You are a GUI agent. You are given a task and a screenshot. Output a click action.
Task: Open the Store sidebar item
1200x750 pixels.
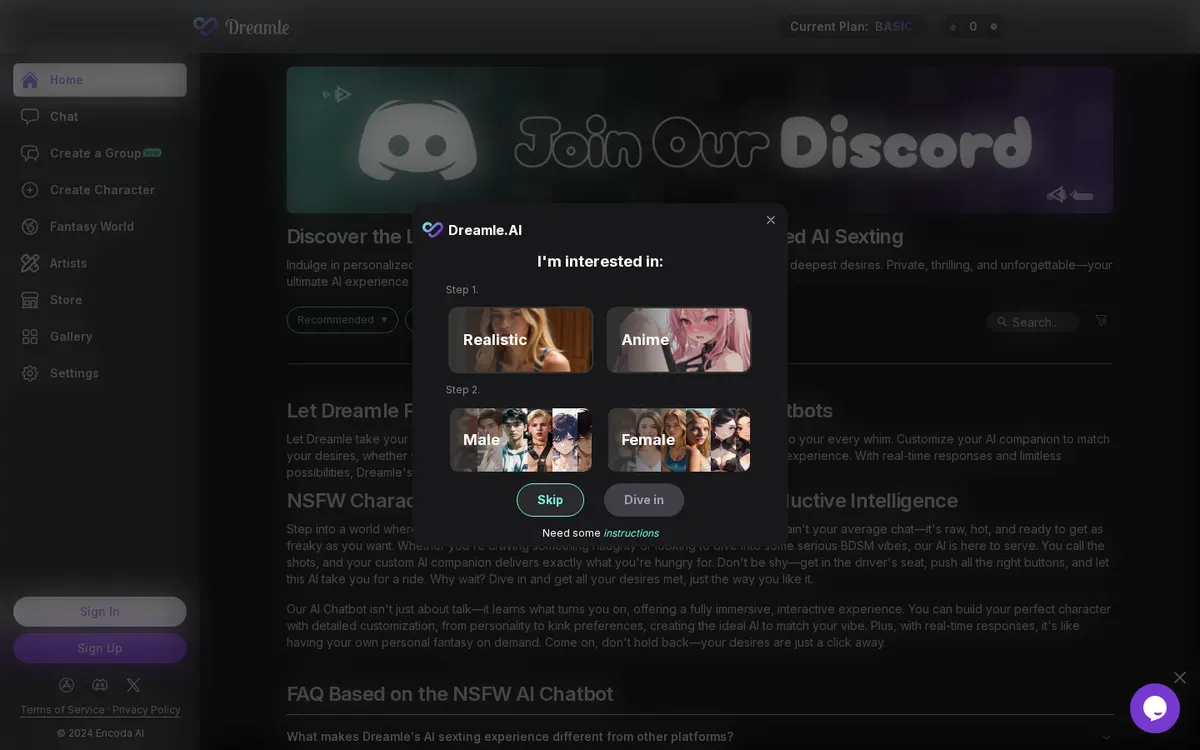tap(100, 300)
